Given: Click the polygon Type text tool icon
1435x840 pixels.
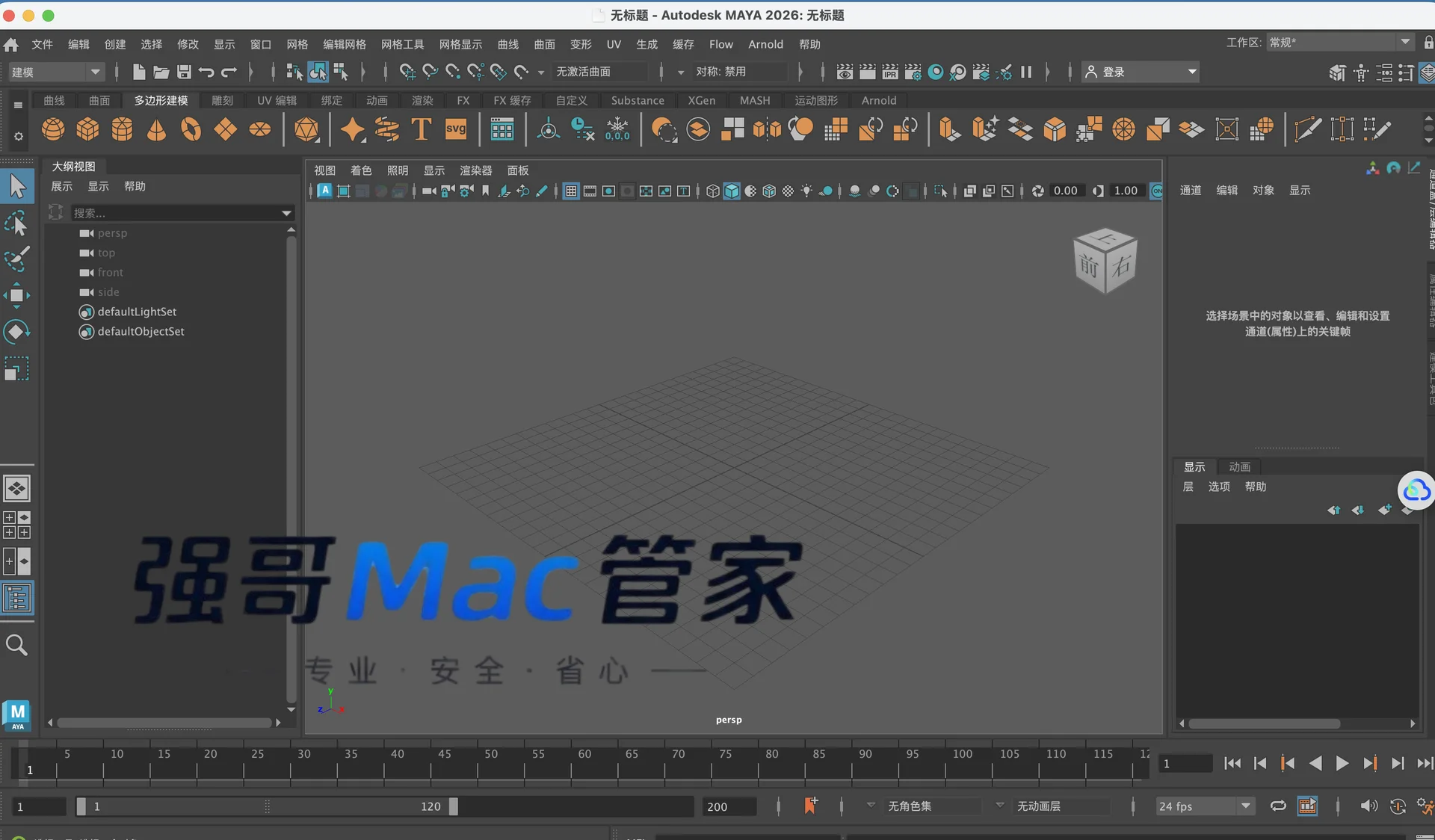Looking at the screenshot, I should pos(422,129).
